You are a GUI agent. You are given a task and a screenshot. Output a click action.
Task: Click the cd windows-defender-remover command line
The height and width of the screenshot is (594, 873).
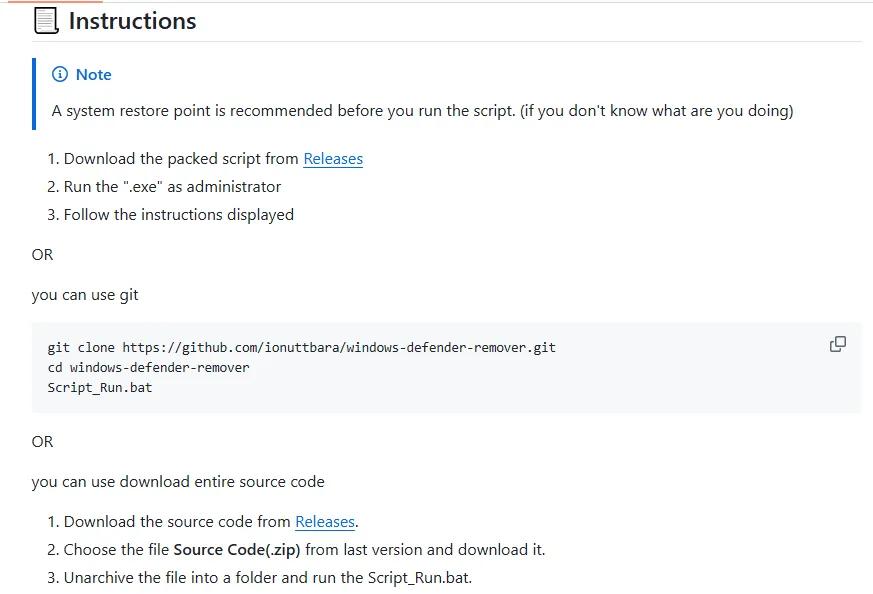pos(148,367)
